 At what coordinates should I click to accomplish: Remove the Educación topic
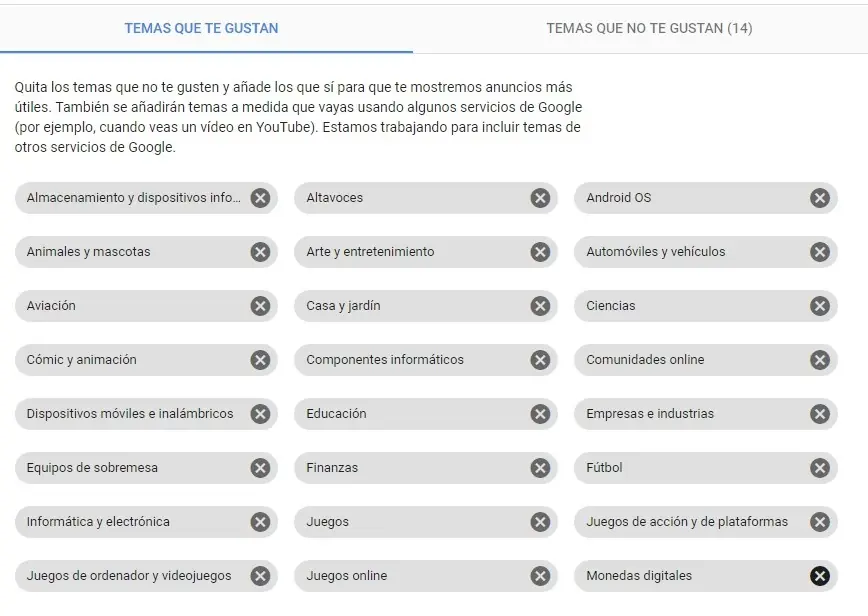tap(540, 414)
